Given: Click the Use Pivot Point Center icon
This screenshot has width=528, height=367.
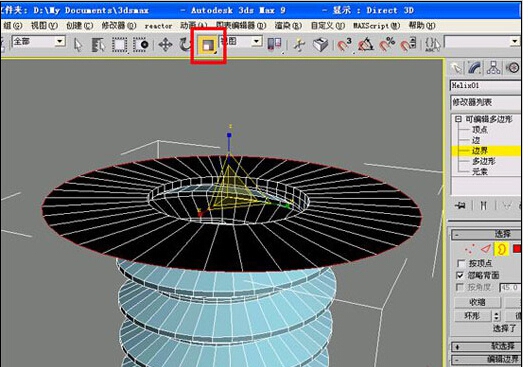Looking at the screenshot, I should tap(274, 45).
